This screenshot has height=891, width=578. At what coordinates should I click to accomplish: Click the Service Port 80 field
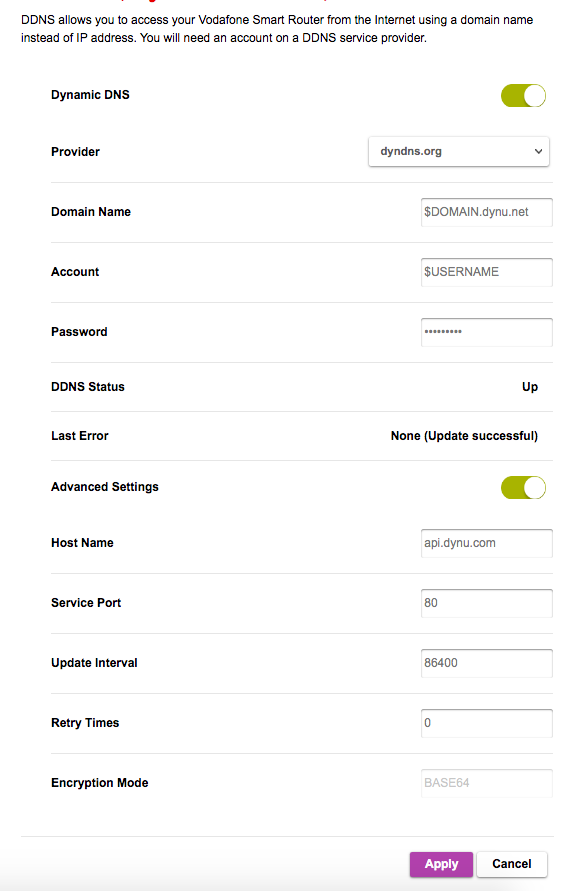point(487,602)
